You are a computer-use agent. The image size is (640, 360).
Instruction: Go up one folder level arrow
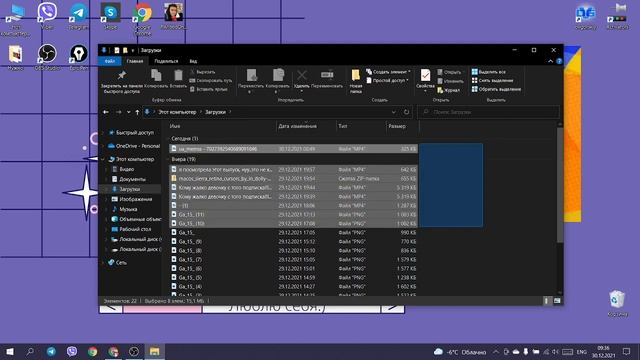point(137,112)
